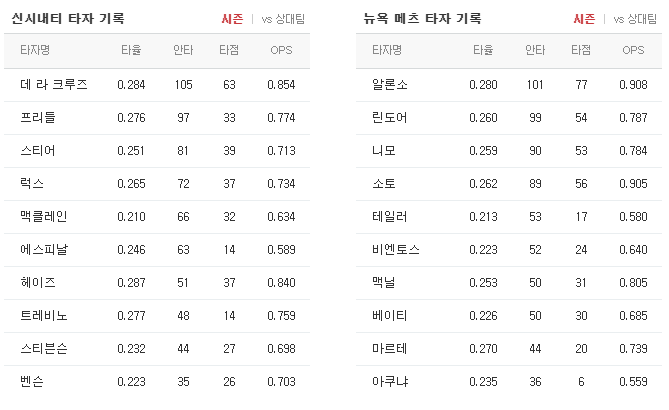Open player 비엔토스 entry
Viewport: 669px width, 410px height.
(x=396, y=250)
